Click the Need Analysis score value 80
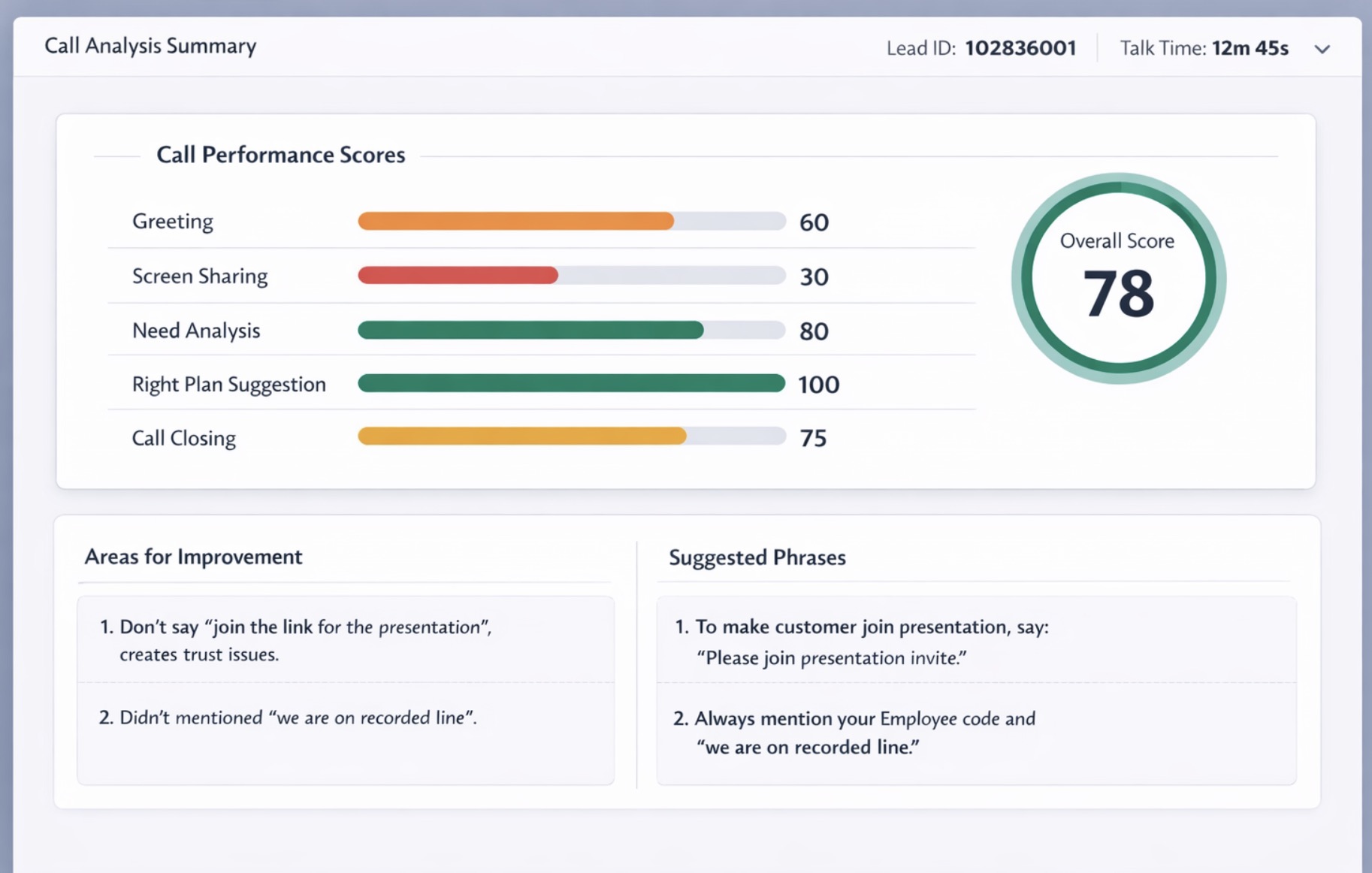 pos(813,331)
